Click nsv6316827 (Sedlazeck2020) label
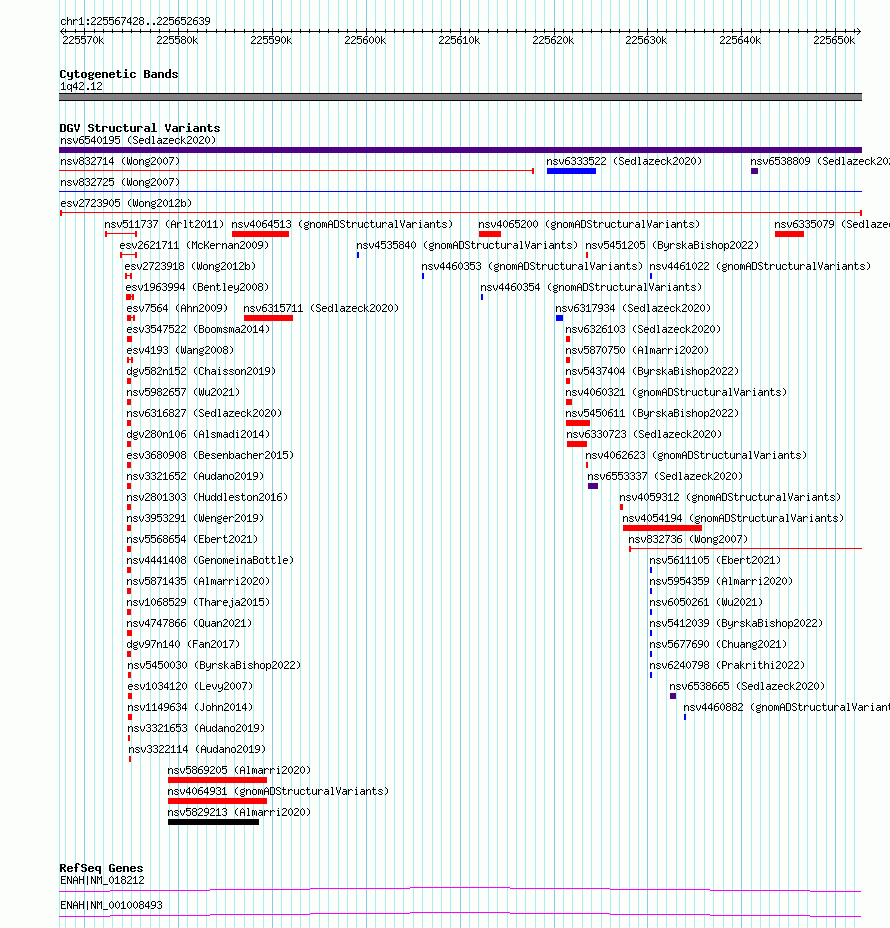This screenshot has height=928, width=890. click(204, 413)
